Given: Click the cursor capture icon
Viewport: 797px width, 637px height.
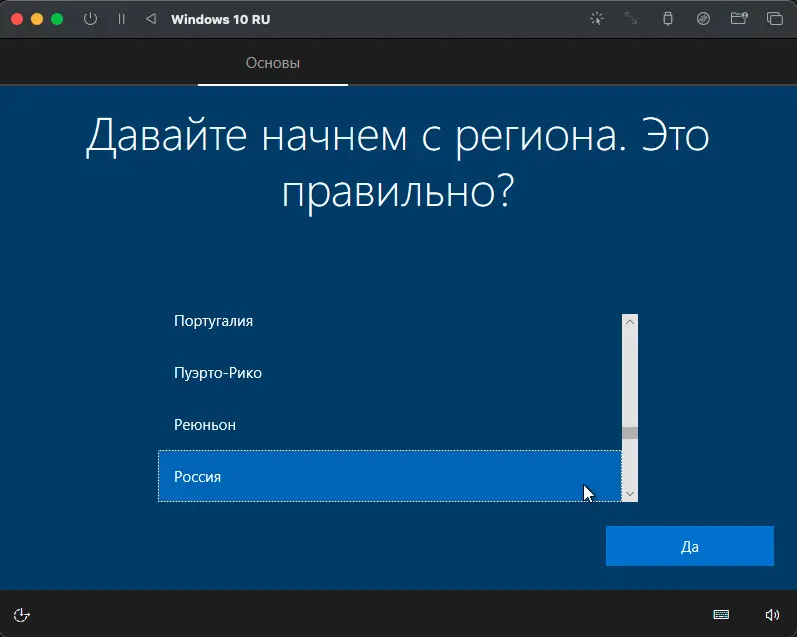Looking at the screenshot, I should (x=597, y=19).
